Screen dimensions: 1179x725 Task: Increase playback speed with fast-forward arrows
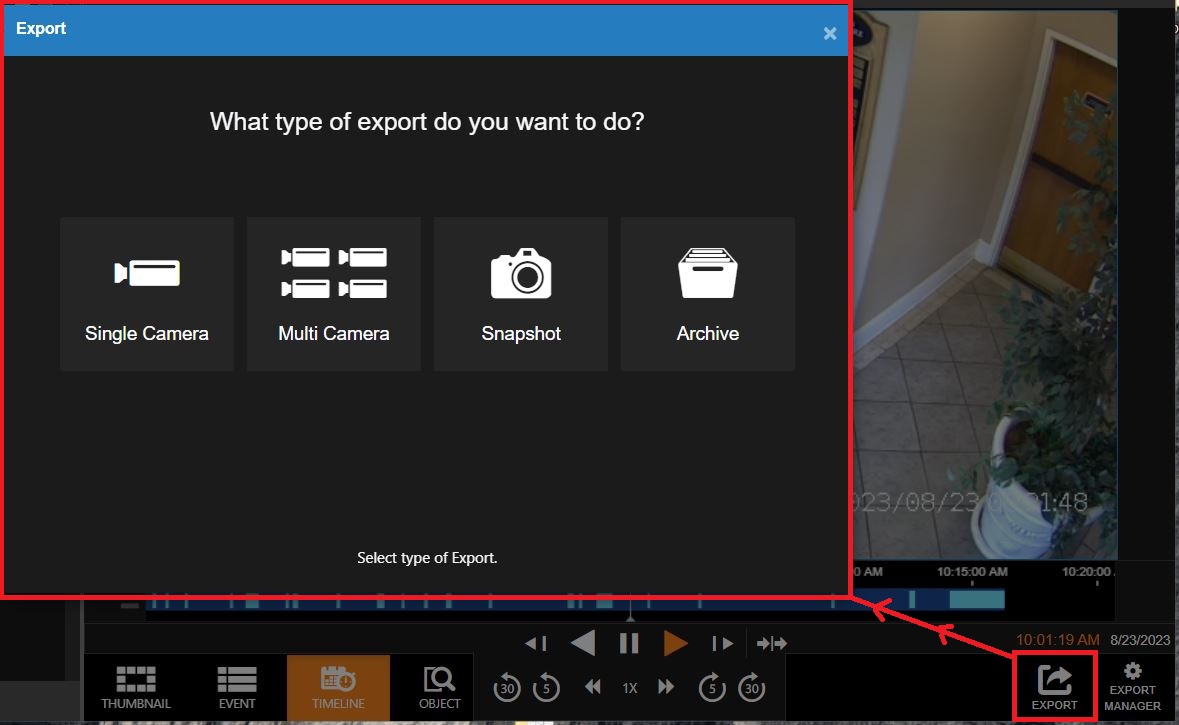pos(666,687)
